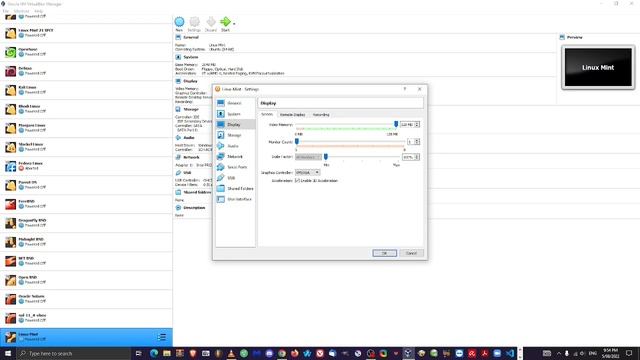This screenshot has height=360, width=640.
Task: Open the Machine menu
Action: tap(22, 11)
